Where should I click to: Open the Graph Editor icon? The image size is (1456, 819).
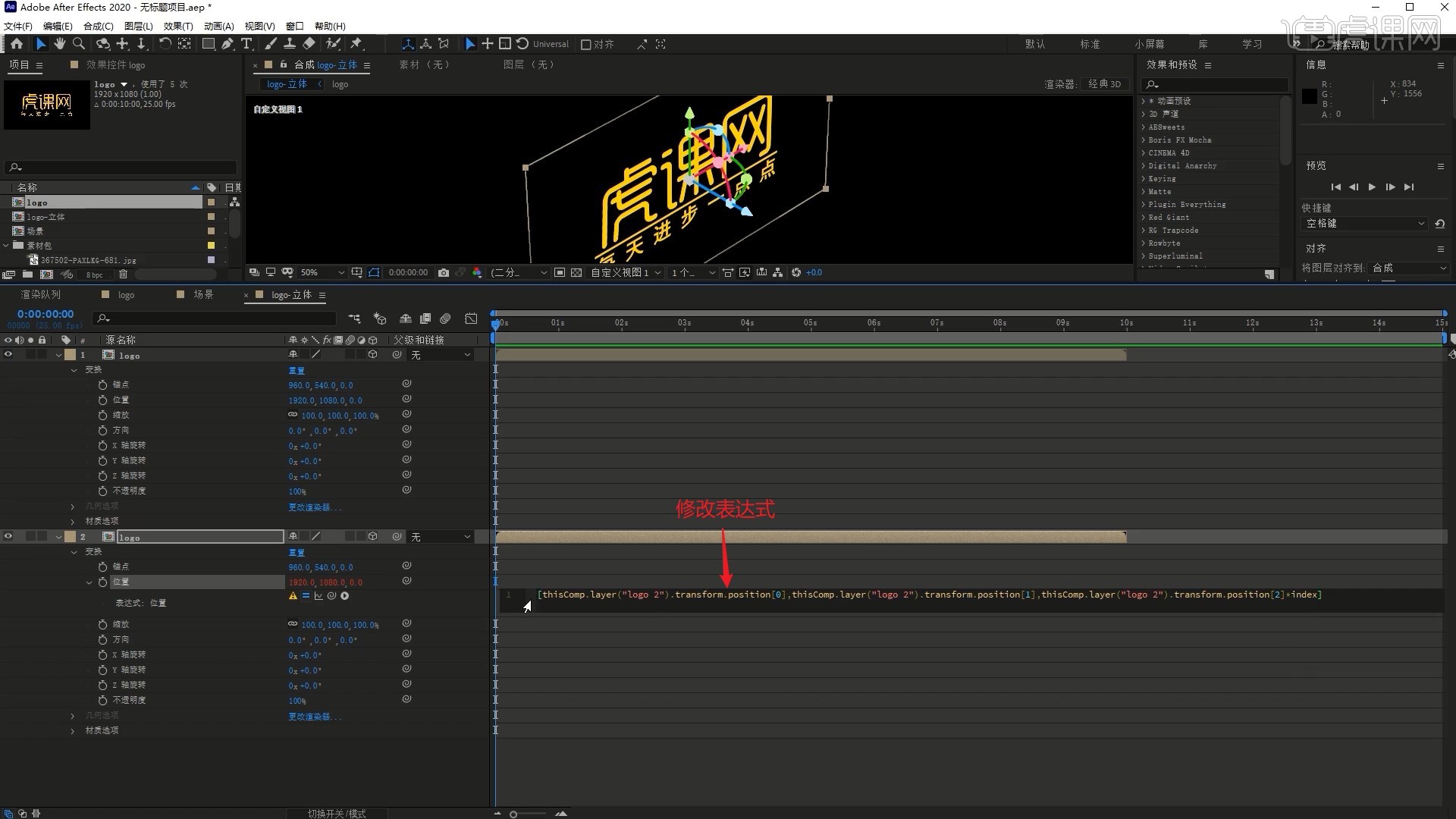click(471, 318)
